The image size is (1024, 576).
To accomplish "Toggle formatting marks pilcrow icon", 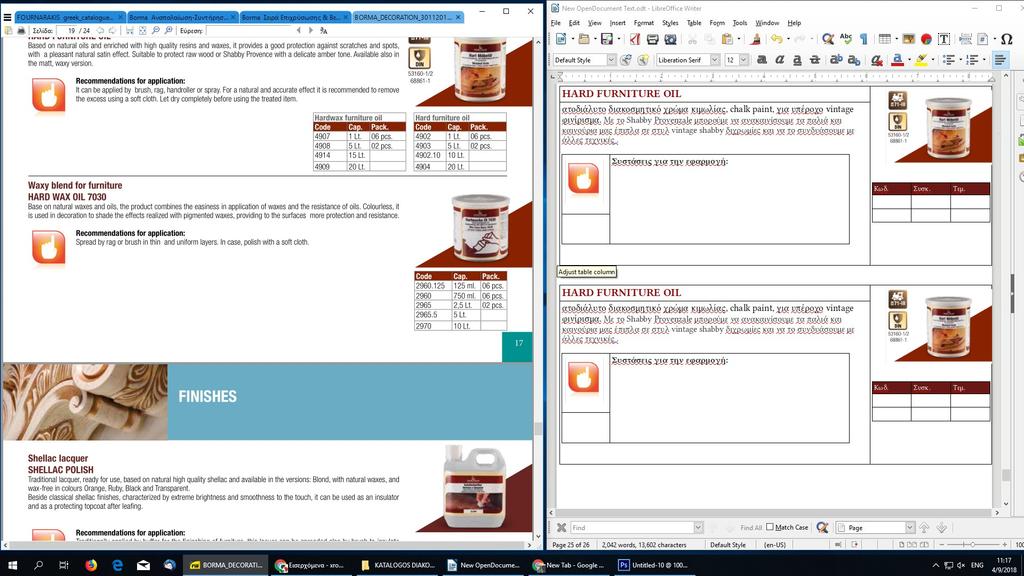I will point(863,40).
